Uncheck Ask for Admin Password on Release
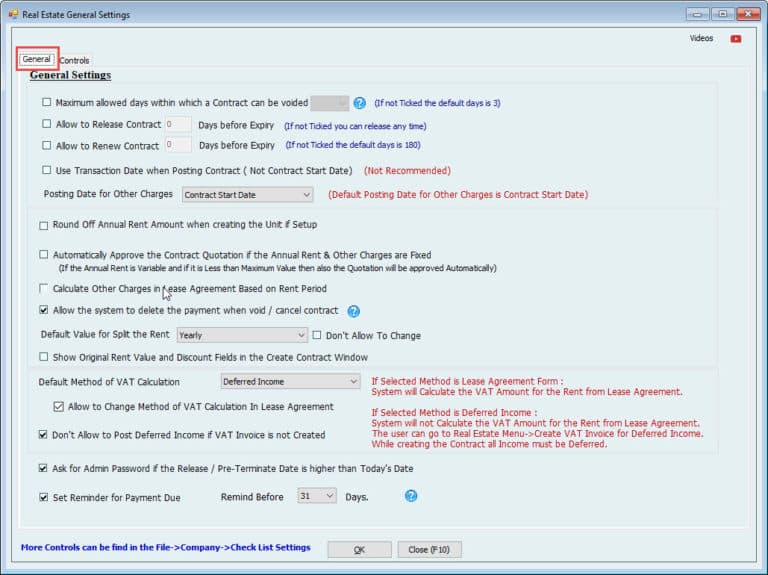The width and height of the screenshot is (768, 575). pos(43,468)
